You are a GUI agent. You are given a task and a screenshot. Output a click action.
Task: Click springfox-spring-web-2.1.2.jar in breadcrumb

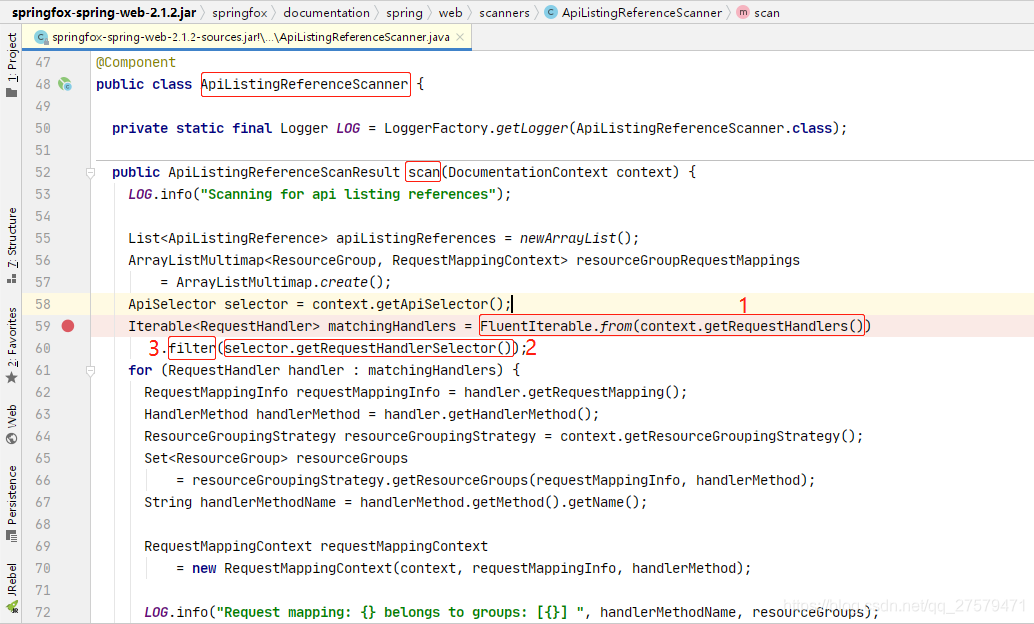click(x=104, y=13)
